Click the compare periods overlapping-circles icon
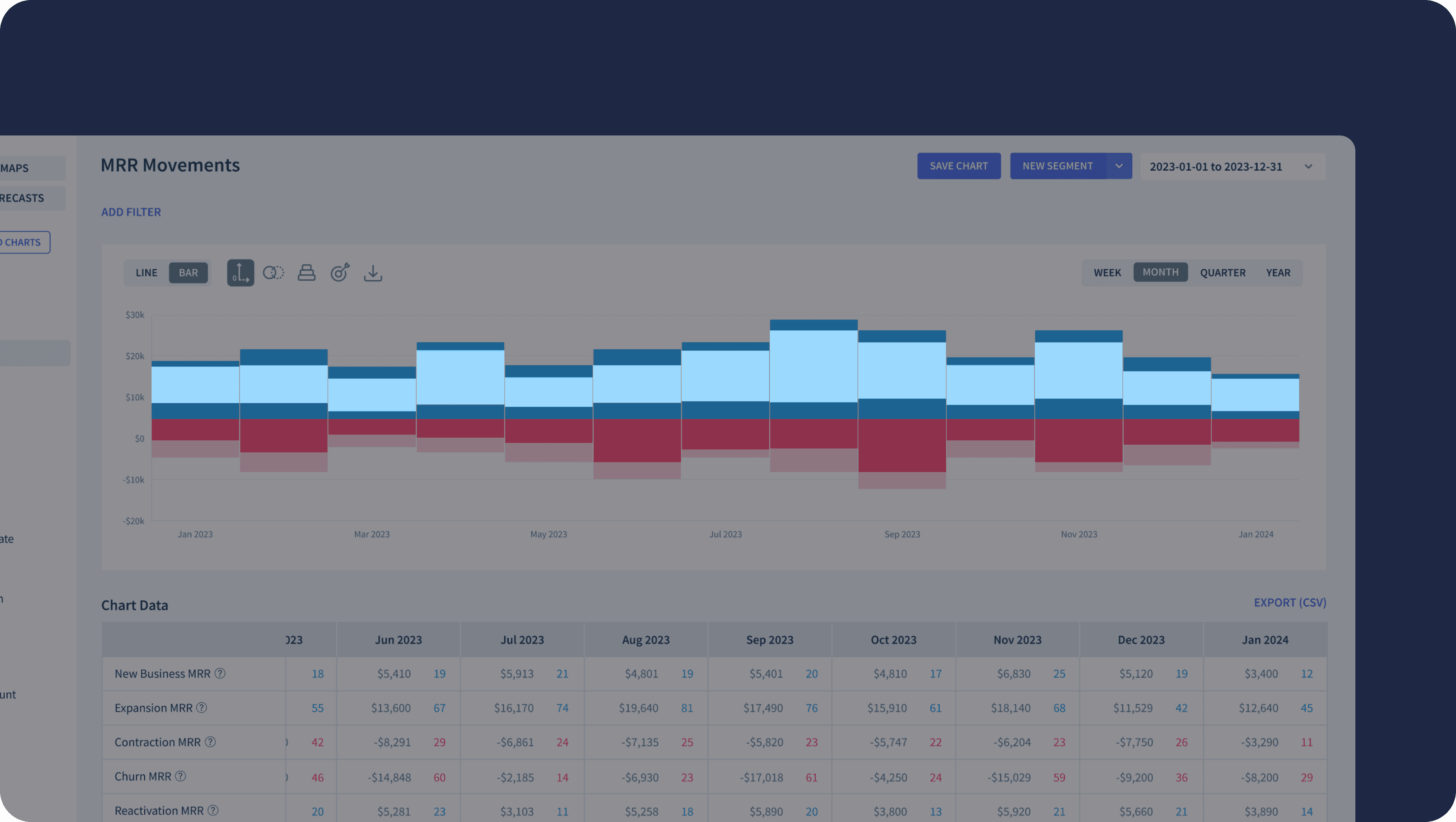1456x822 pixels. tap(273, 273)
